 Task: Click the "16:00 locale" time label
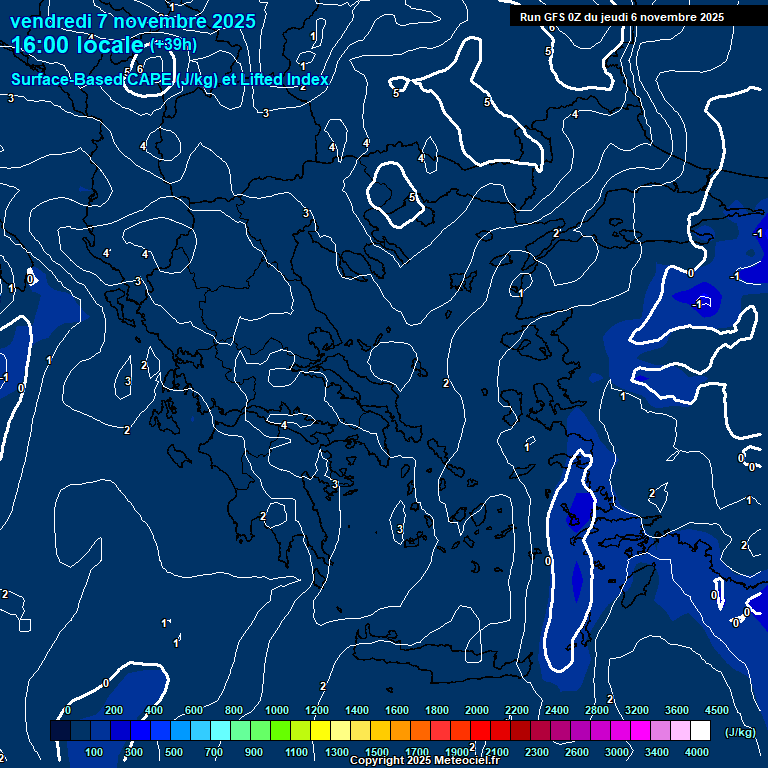point(77,45)
